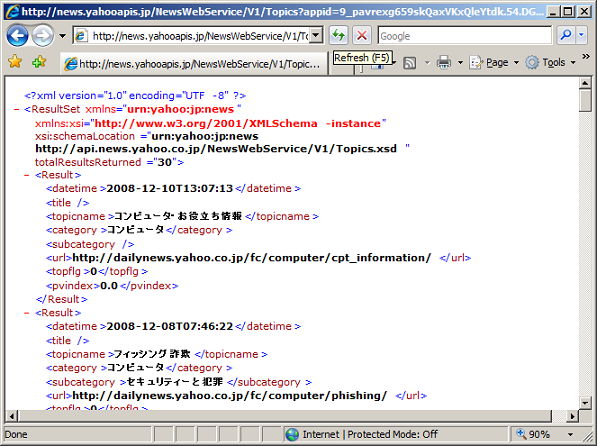This screenshot has height=446, width=597.
Task: Click the horizontal scrollbar right arrow
Action: pyautogui.click(x=572, y=416)
